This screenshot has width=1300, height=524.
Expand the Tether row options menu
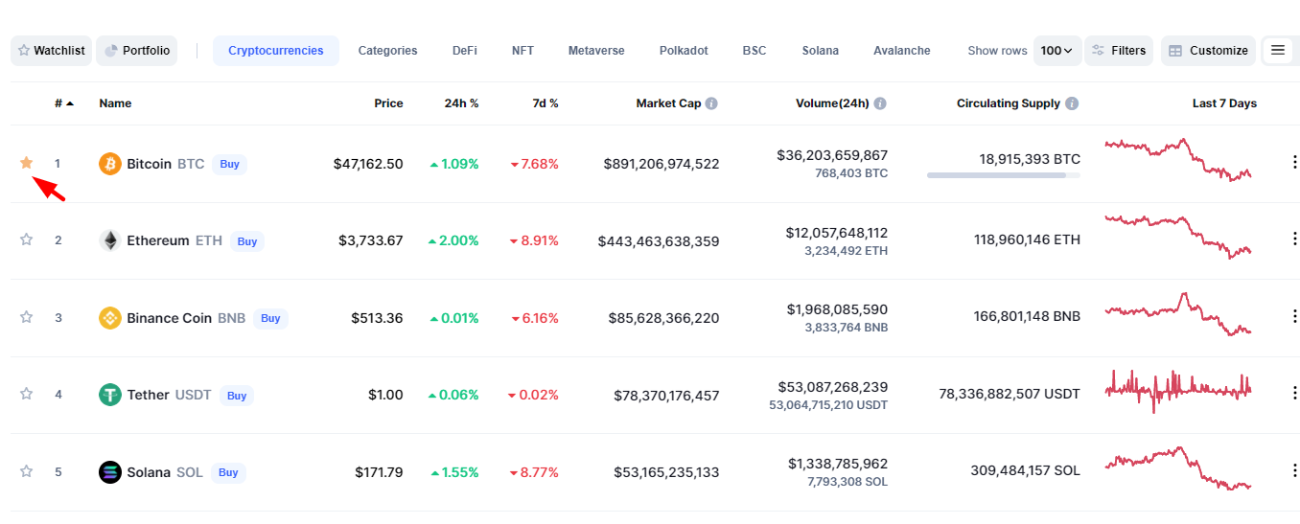pyautogui.click(x=1294, y=393)
